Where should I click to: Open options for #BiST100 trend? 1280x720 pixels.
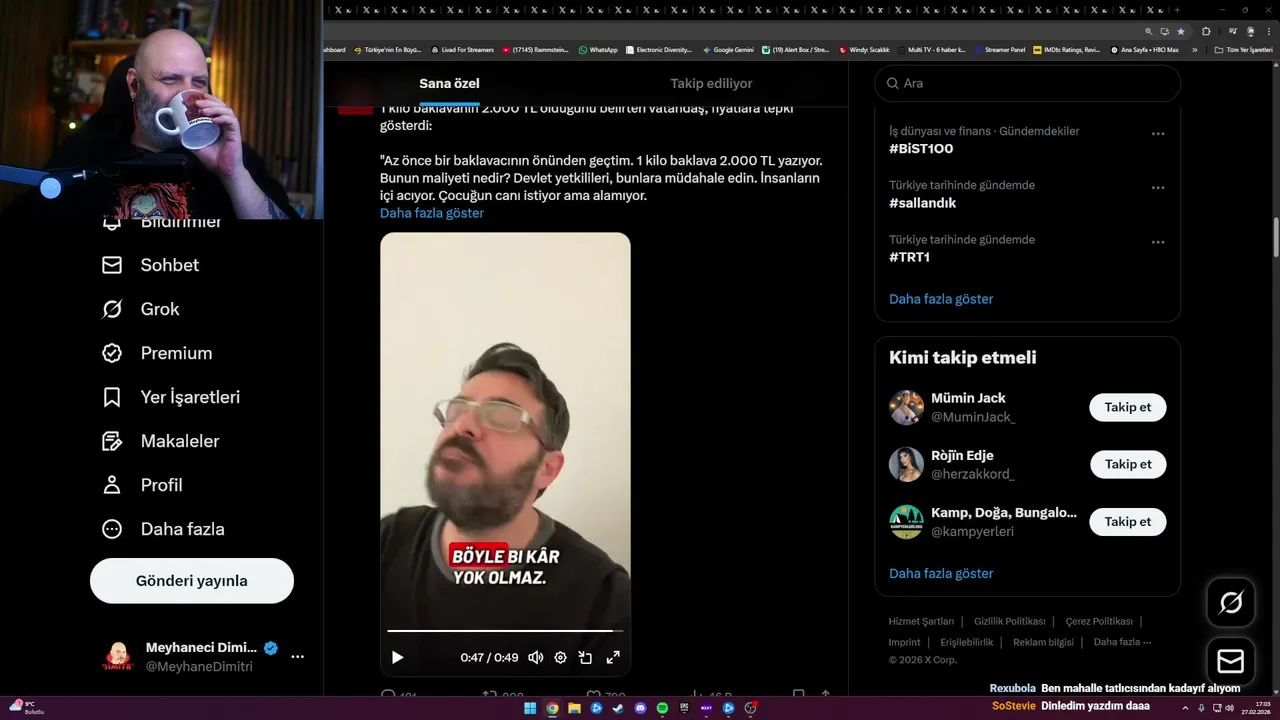[x=1158, y=133]
